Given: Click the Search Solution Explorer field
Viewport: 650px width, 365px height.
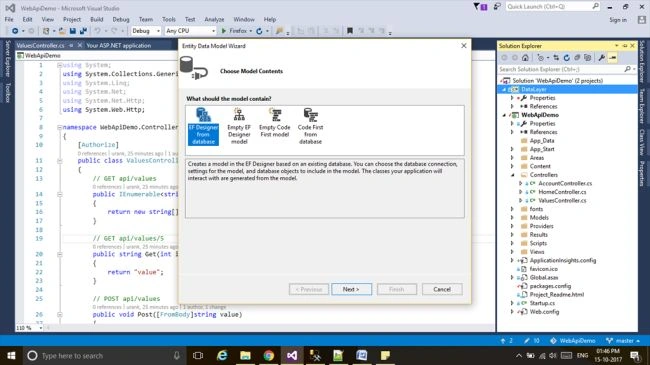Looking at the screenshot, I should (562, 69).
